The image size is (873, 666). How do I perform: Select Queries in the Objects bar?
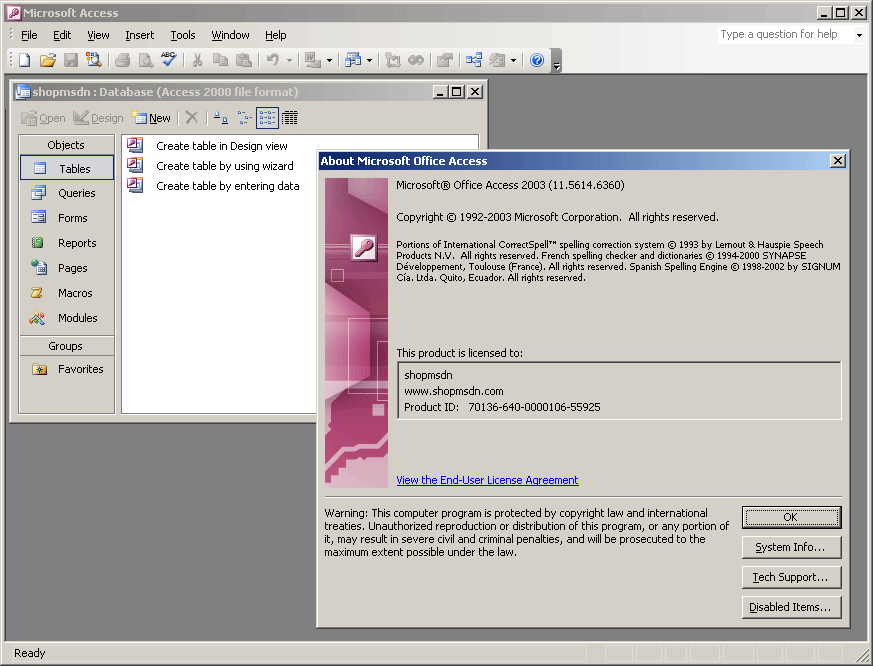tap(66, 193)
